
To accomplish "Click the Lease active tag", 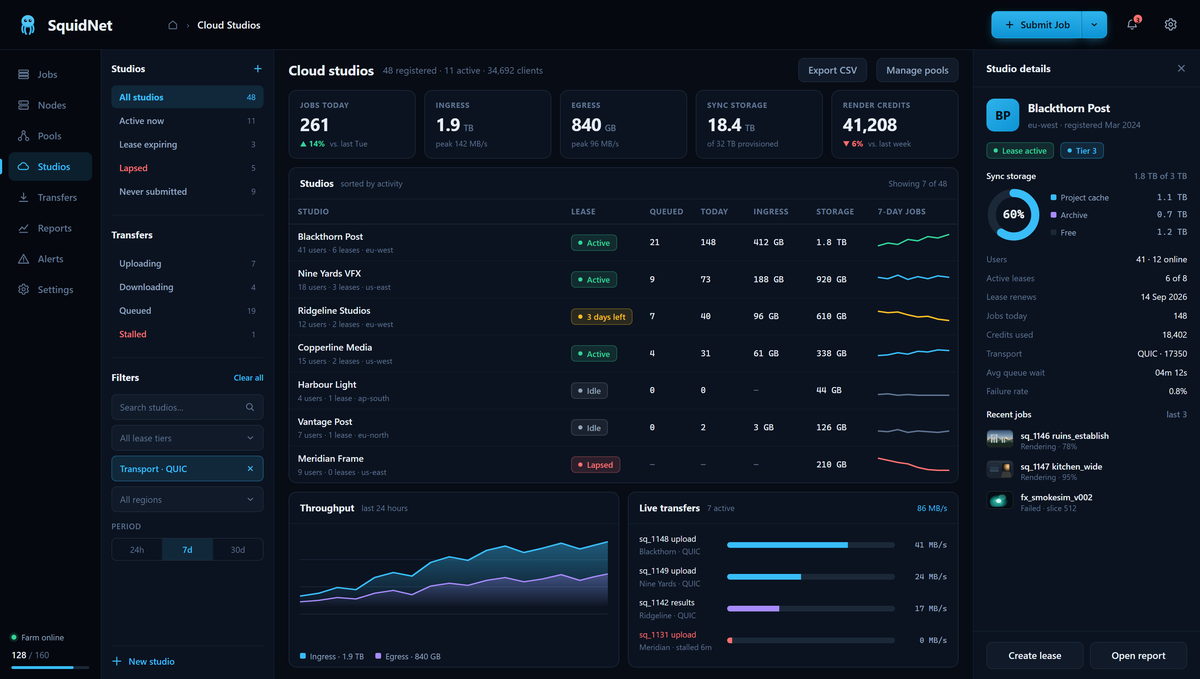I will click(x=1020, y=151).
